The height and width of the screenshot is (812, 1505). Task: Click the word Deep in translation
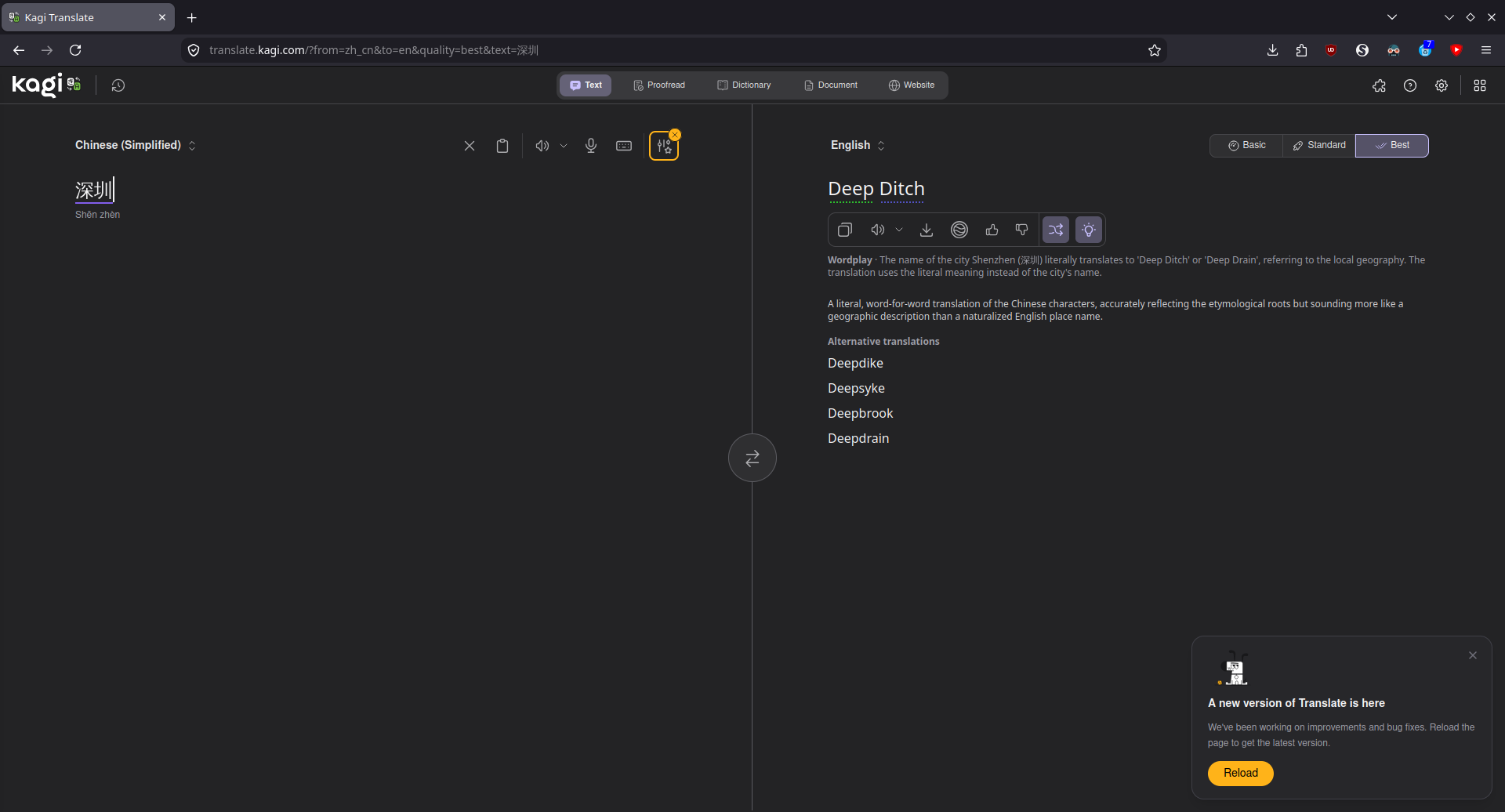pyautogui.click(x=850, y=189)
